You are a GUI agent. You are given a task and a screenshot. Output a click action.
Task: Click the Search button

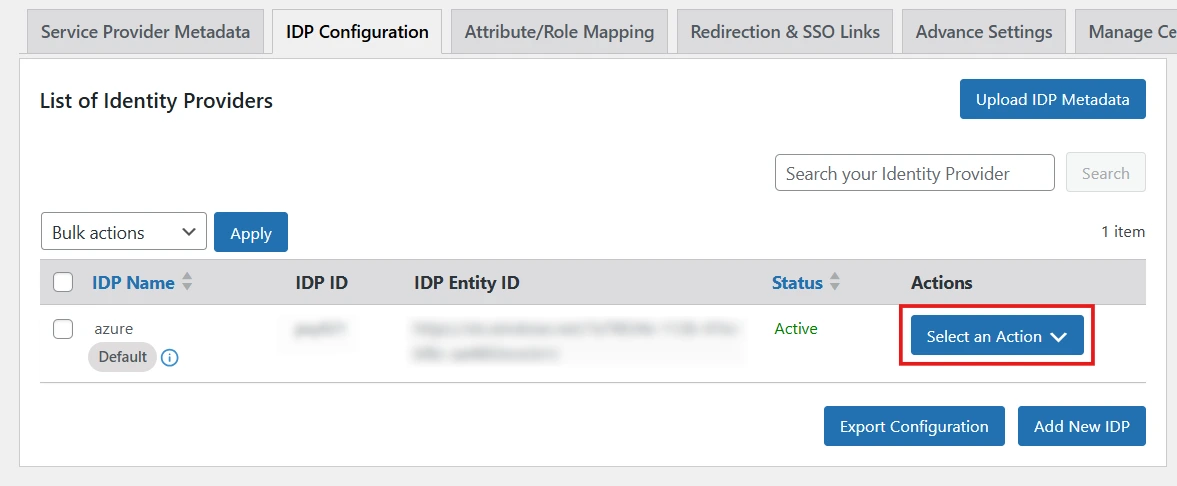tap(1105, 173)
